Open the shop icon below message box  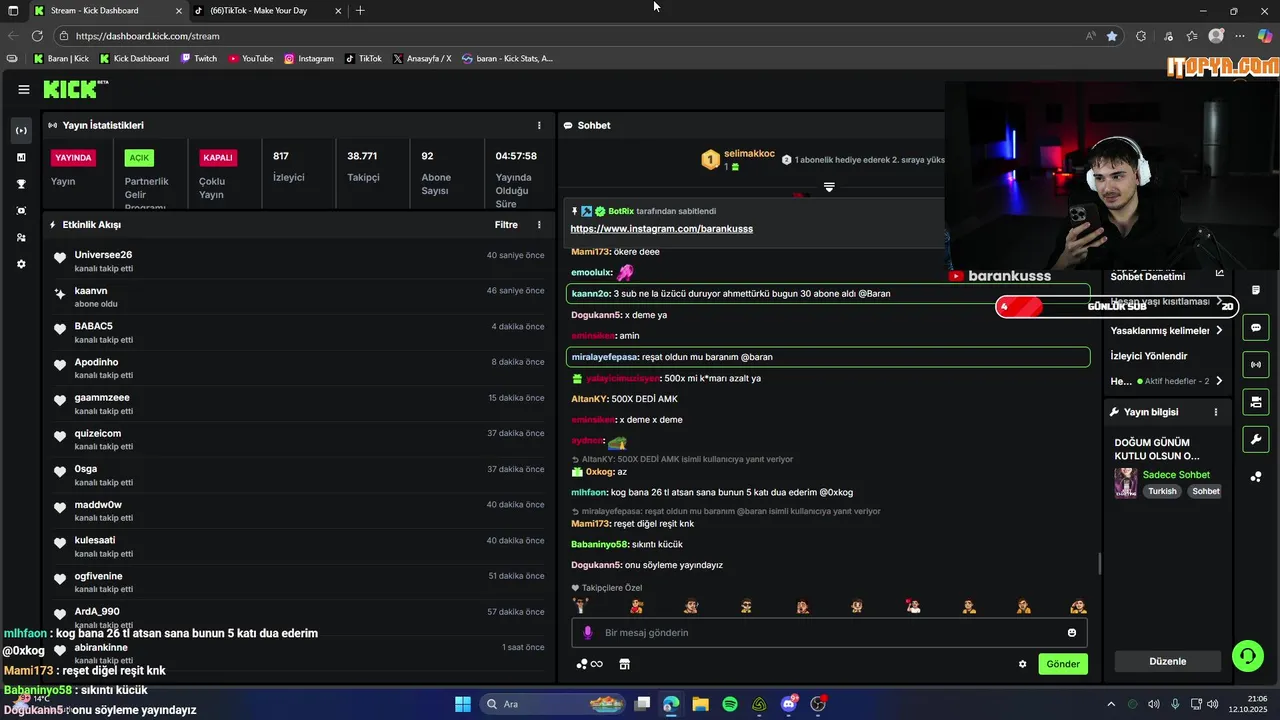[x=625, y=664]
